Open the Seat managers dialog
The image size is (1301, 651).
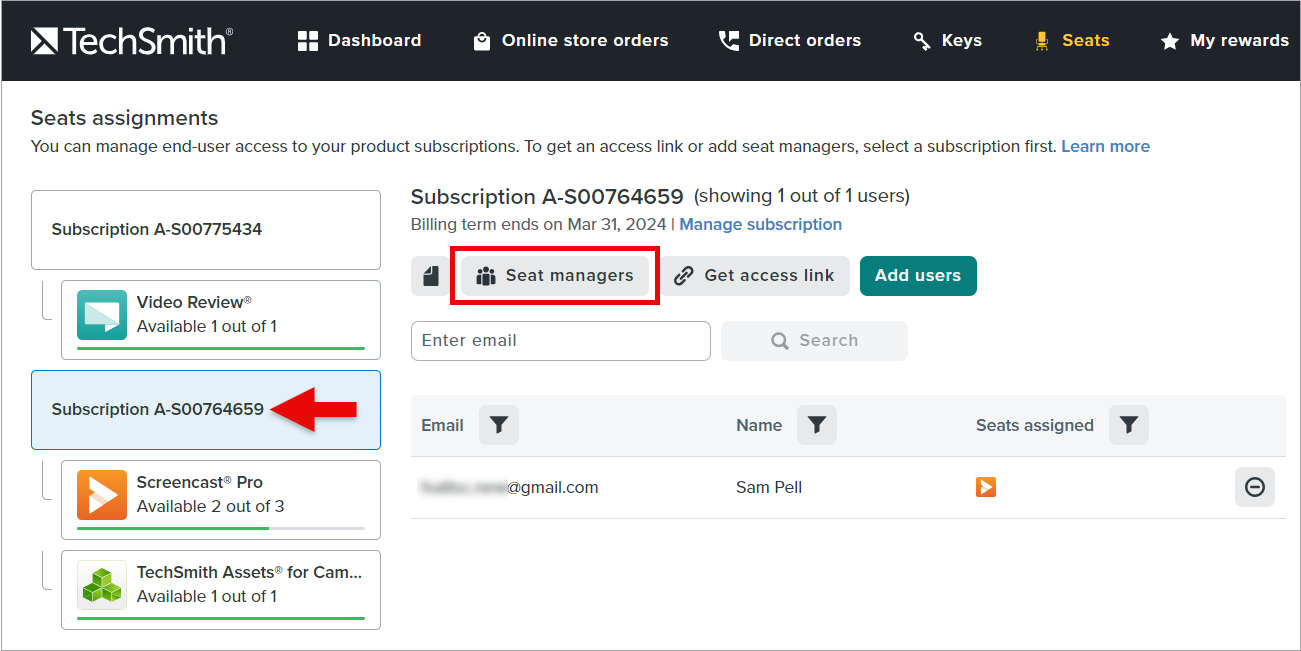(x=555, y=276)
